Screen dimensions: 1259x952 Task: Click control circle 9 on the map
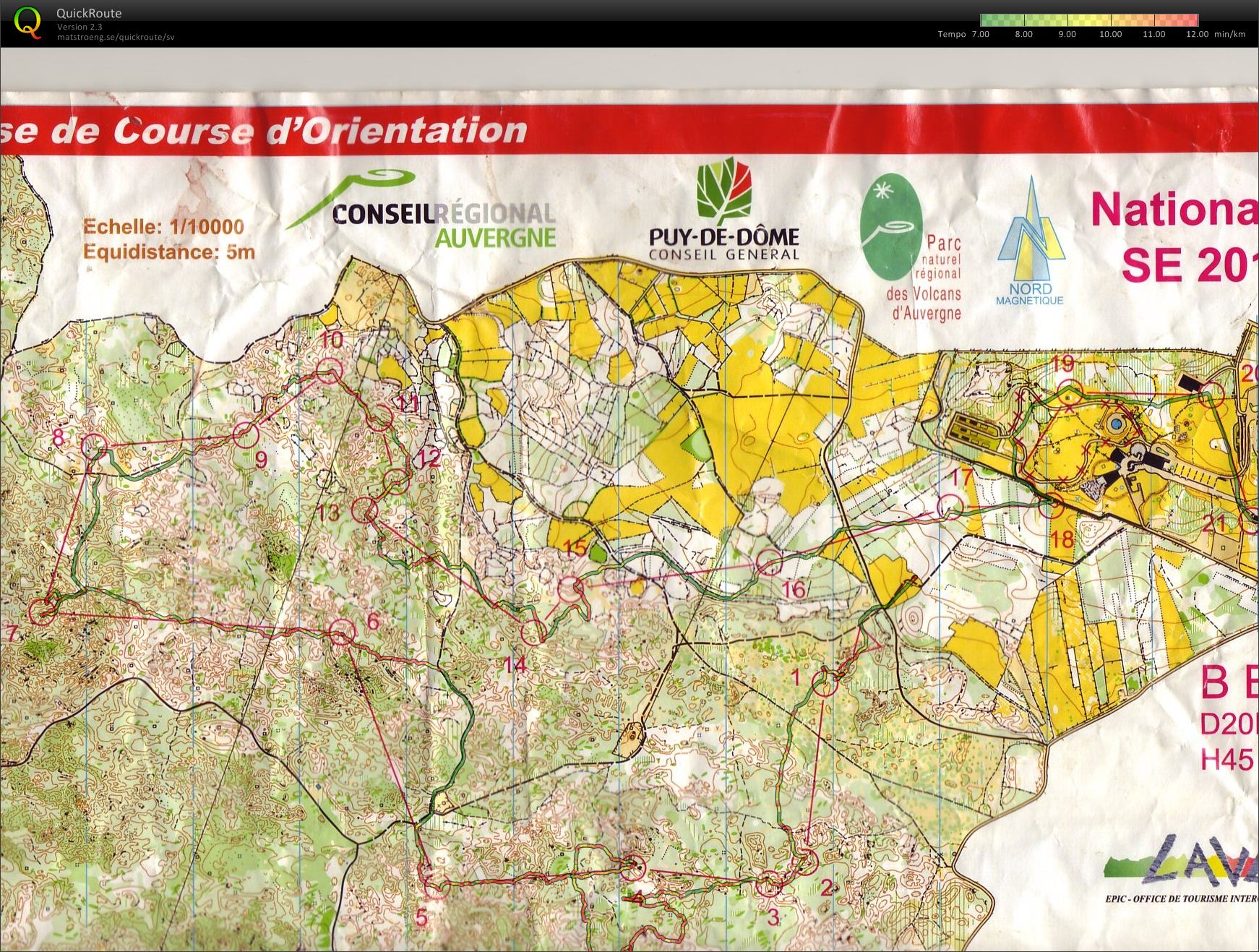(246, 435)
